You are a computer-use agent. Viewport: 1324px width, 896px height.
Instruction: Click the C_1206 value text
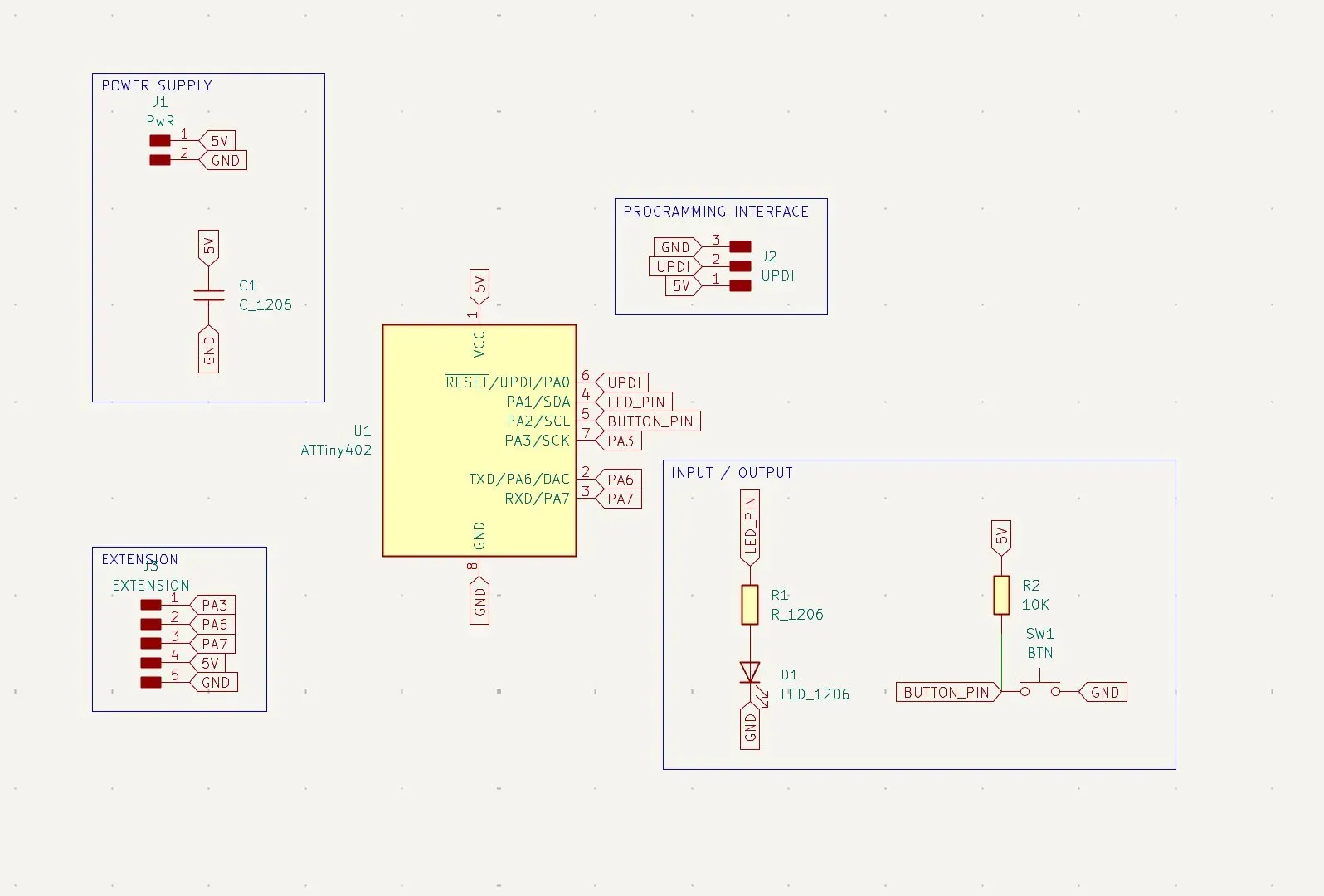point(265,305)
